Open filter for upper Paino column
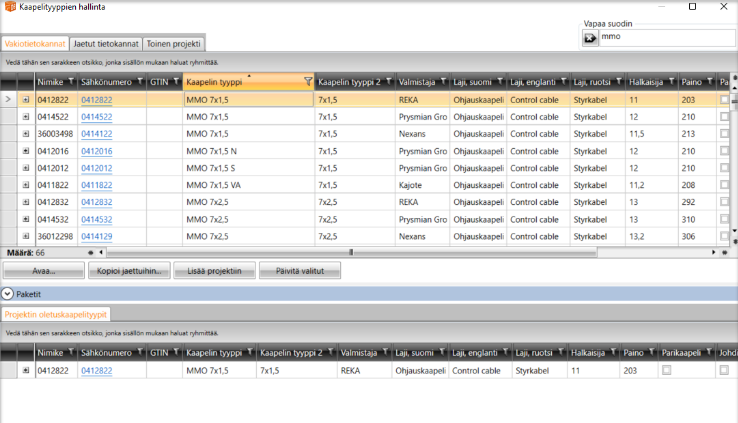The image size is (738, 423). click(x=710, y=81)
